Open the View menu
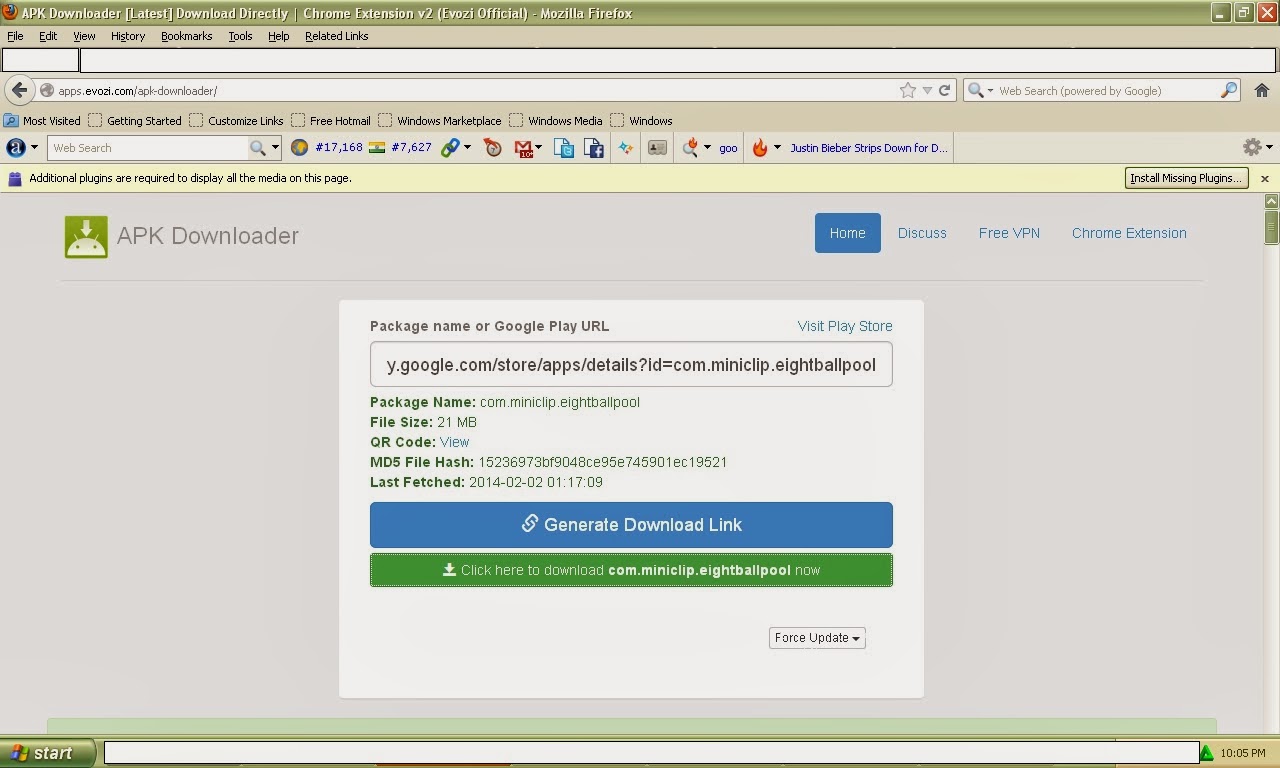Viewport: 1280px width, 768px height. coord(84,36)
